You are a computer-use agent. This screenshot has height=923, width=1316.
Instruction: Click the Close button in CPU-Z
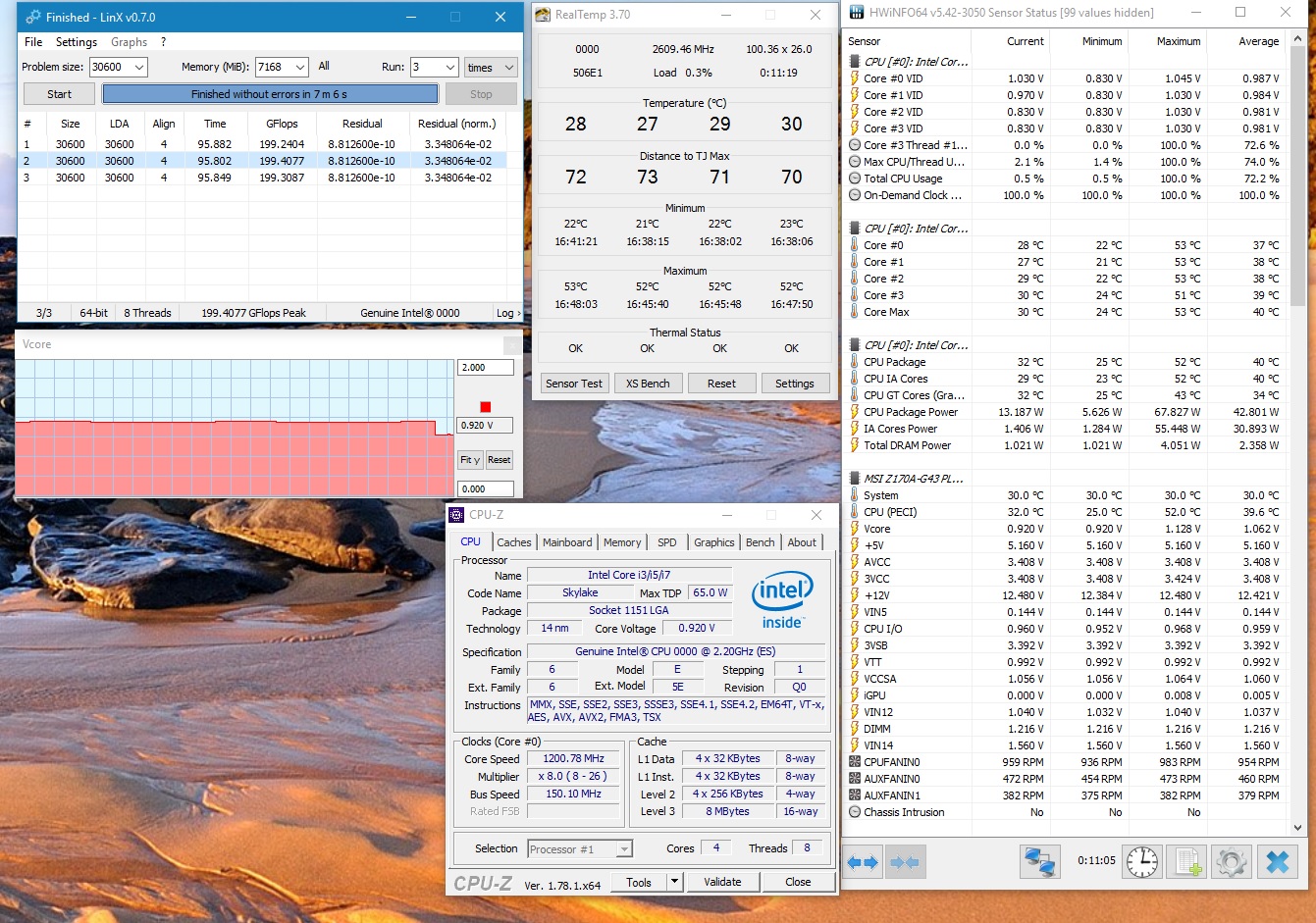tap(798, 882)
